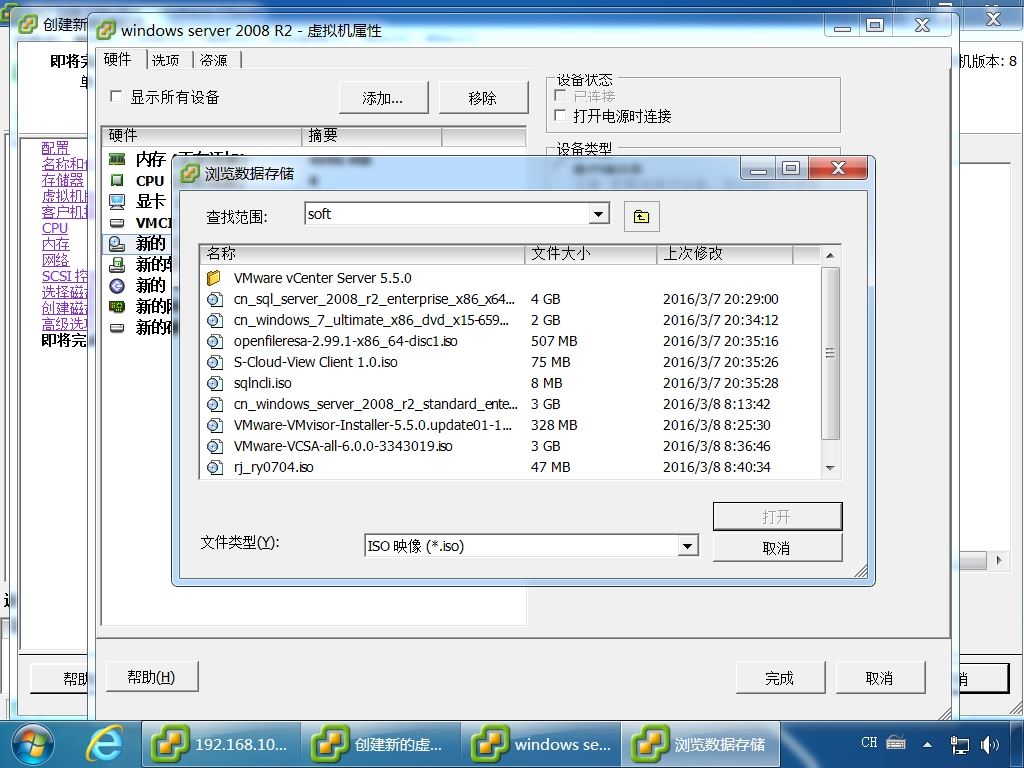Select S-Cloud-View Client 1.0.iso disc icon
The height and width of the screenshot is (768, 1024).
214,362
